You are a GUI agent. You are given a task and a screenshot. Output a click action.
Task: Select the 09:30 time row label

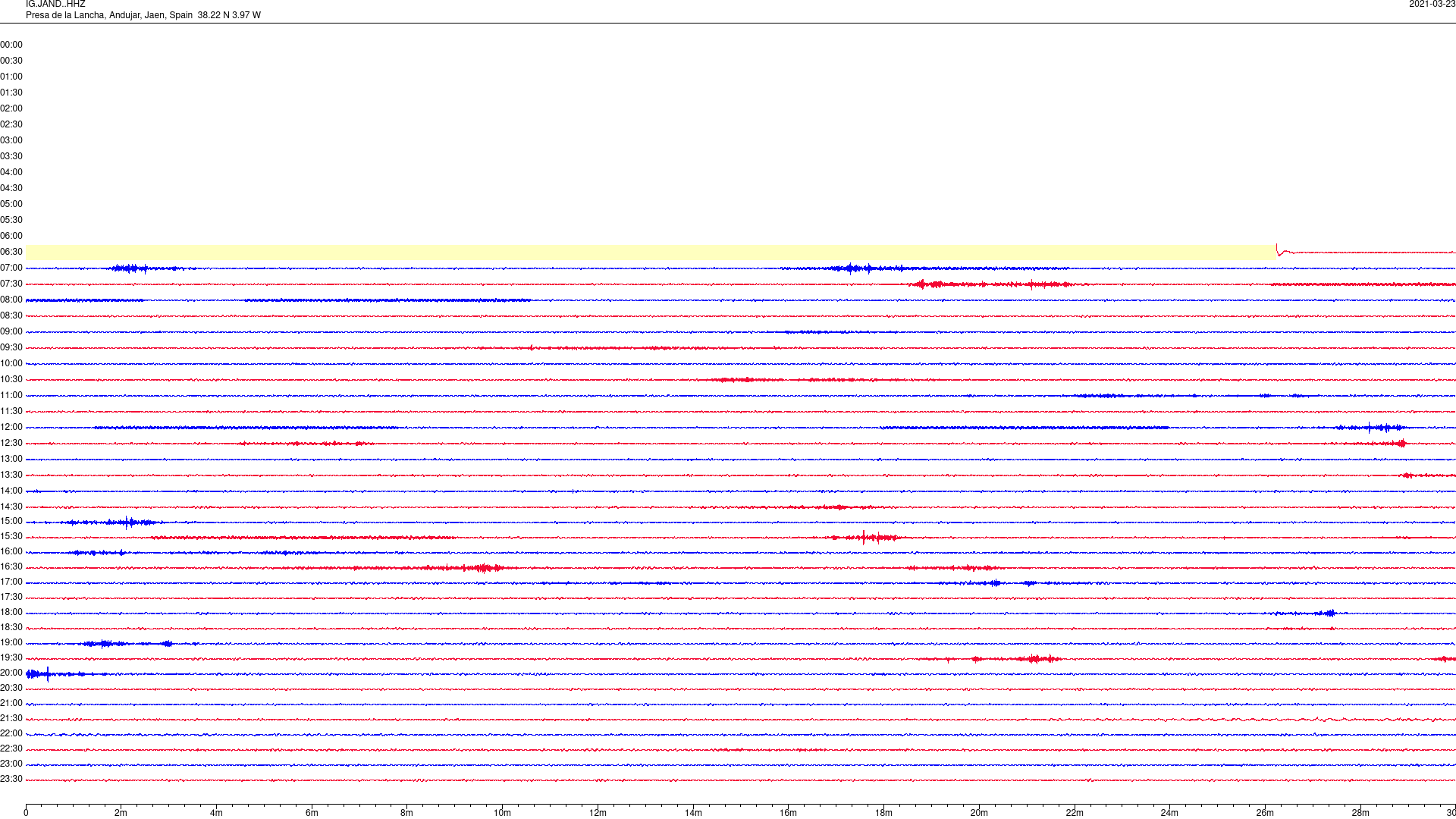[11, 347]
